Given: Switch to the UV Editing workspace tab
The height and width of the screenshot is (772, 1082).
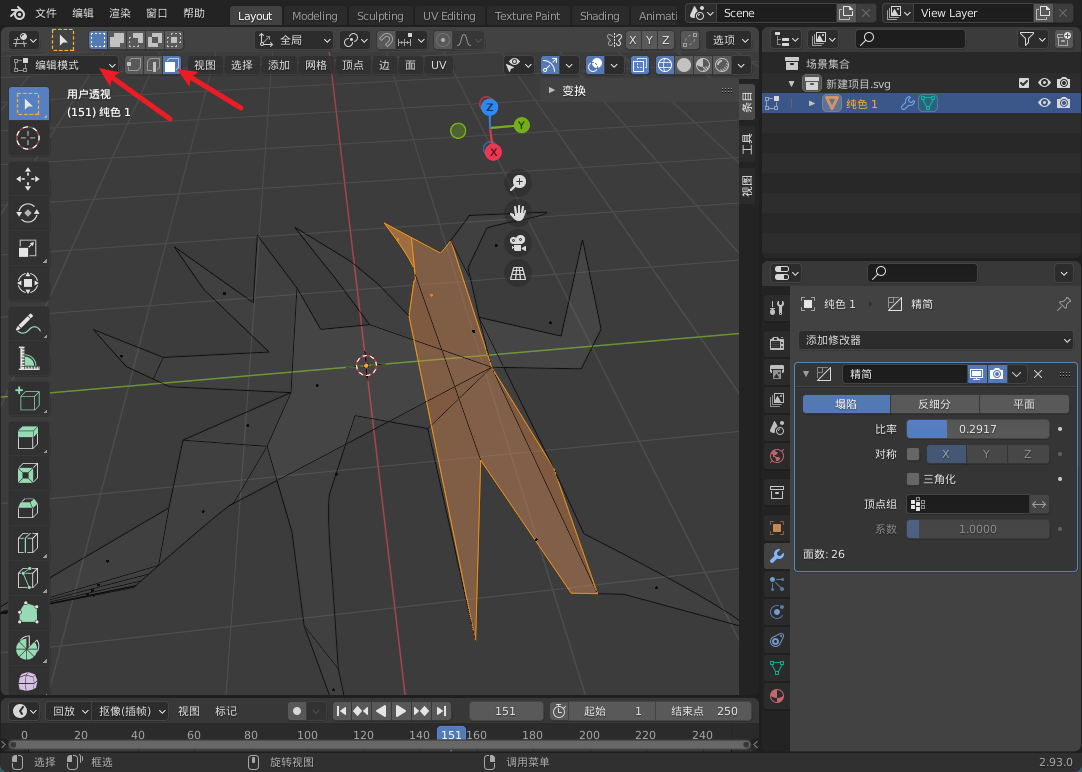Looking at the screenshot, I should (449, 15).
